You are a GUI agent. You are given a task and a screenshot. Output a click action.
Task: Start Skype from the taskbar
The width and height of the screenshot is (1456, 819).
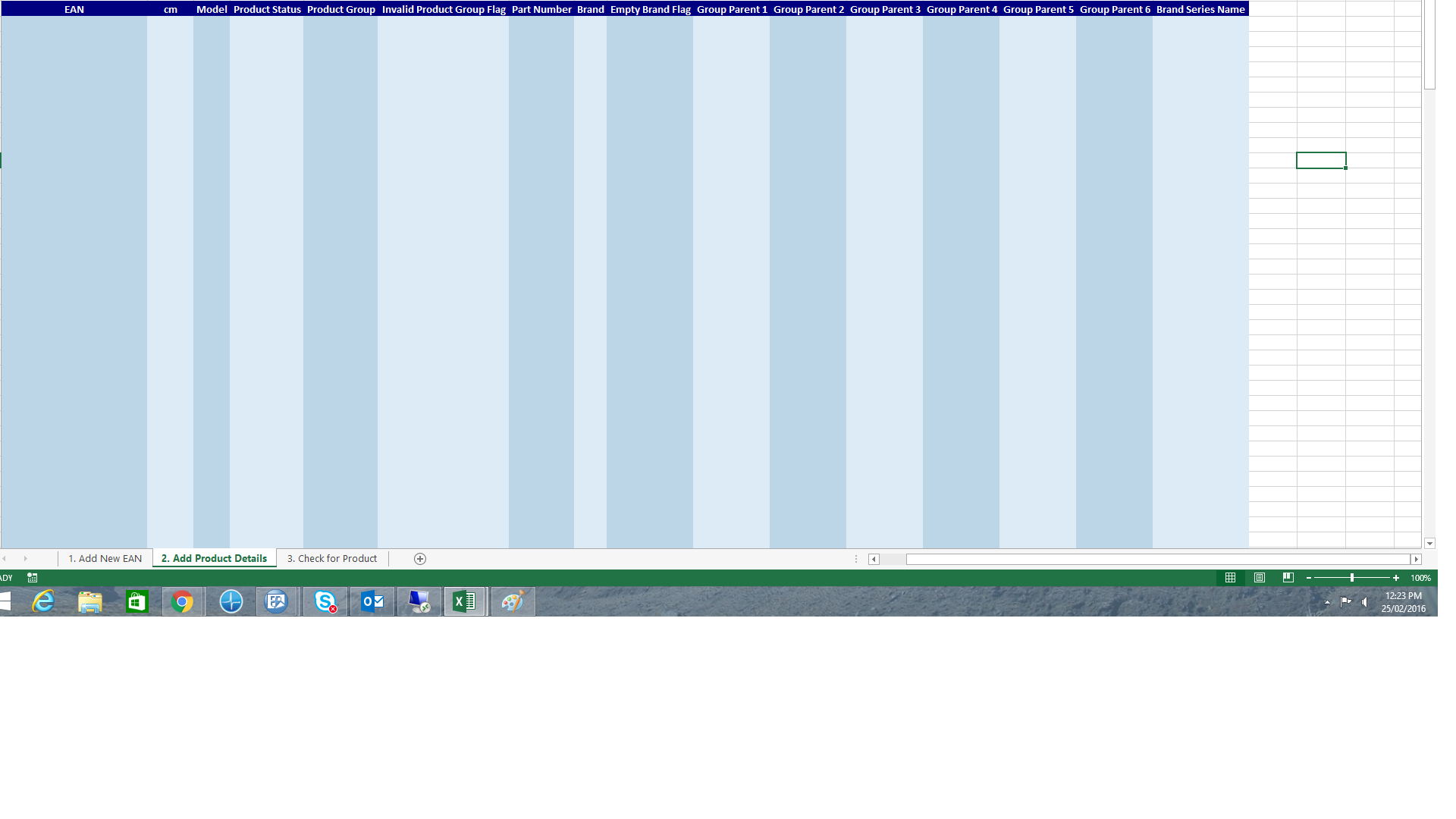click(x=325, y=601)
